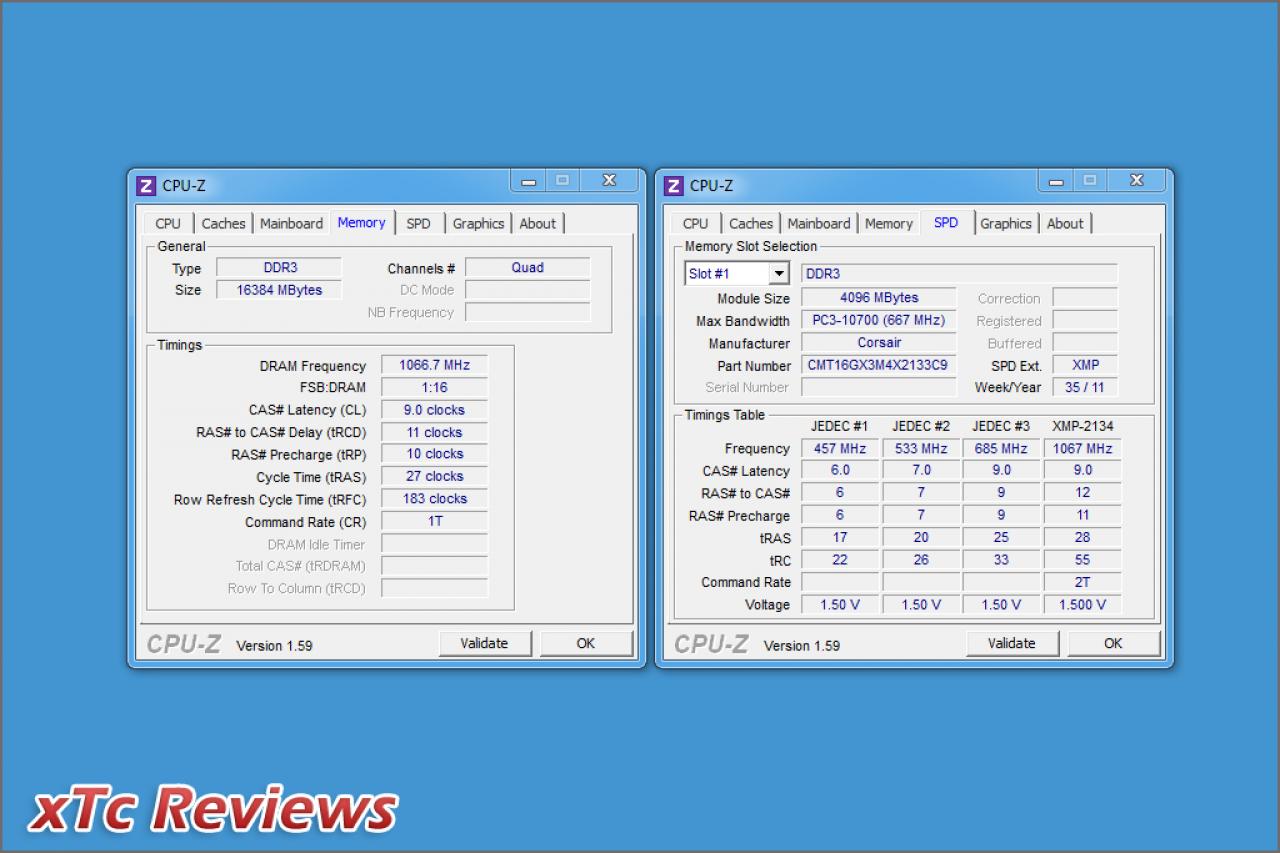Viewport: 1280px width, 853px height.
Task: Minimize the right CPU-Z window
Action: point(1056,180)
